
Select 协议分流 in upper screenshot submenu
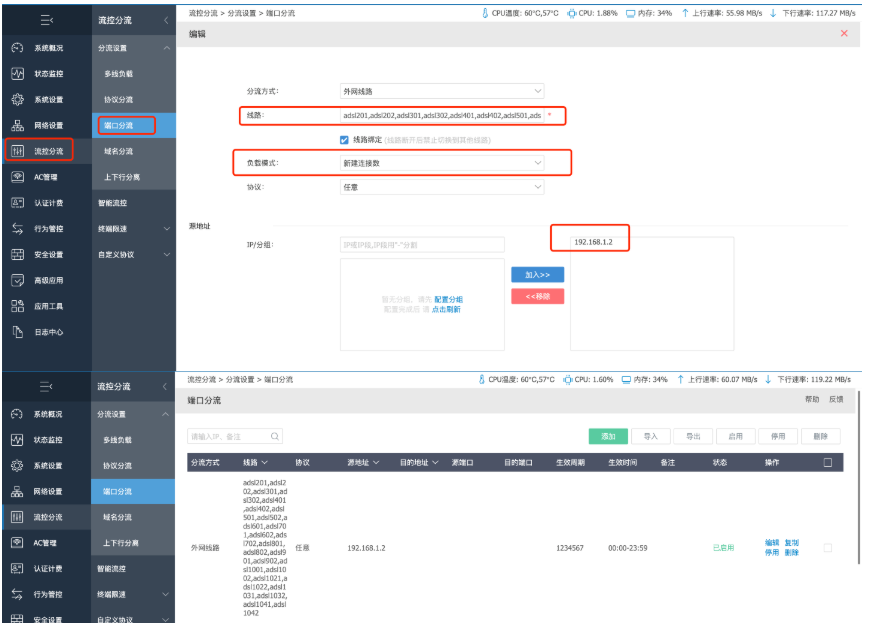click(x=118, y=100)
